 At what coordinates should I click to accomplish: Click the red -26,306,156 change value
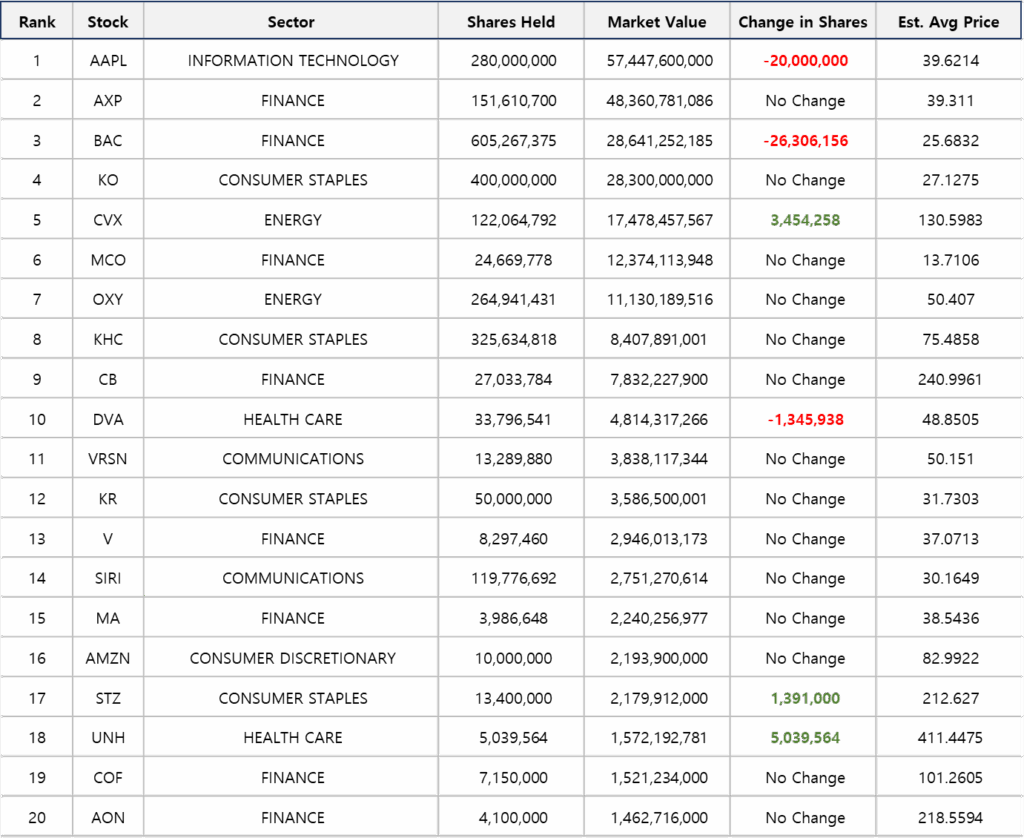[805, 140]
